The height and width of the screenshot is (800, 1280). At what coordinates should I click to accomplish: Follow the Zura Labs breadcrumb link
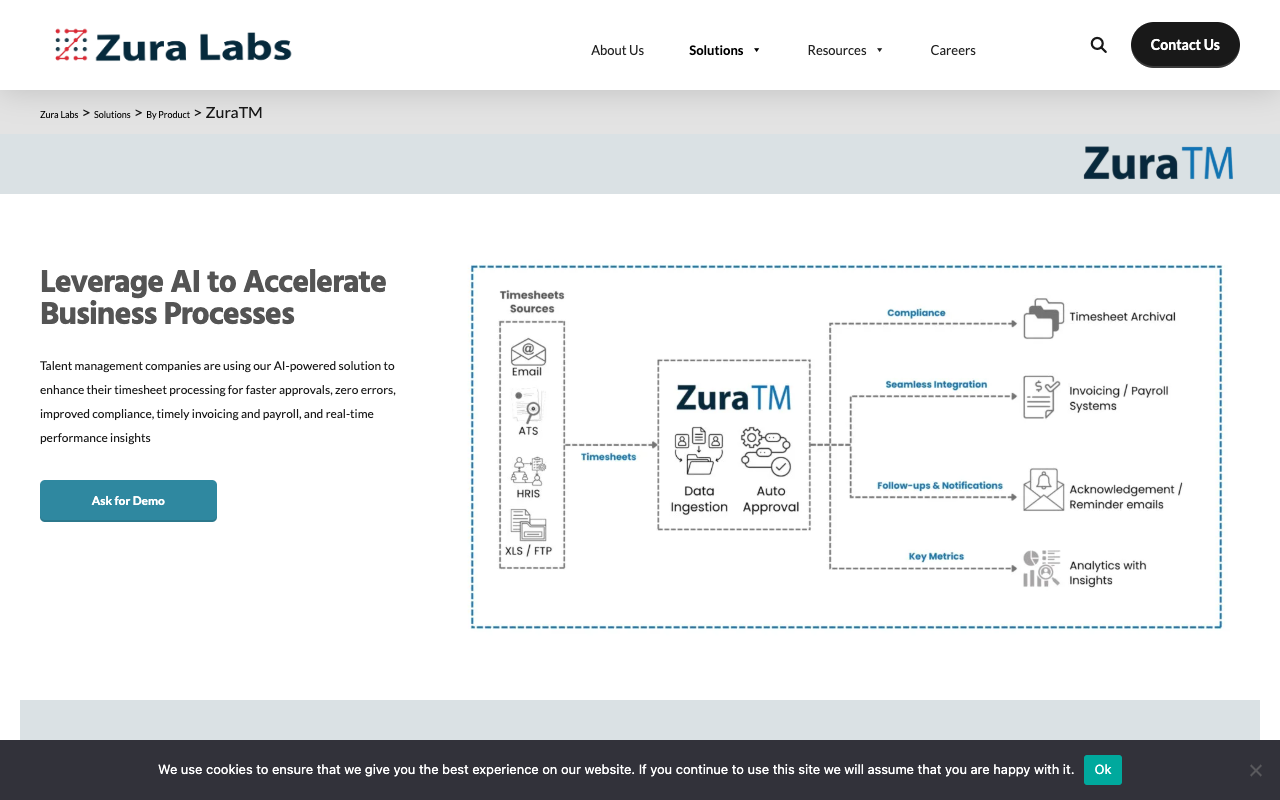point(59,114)
